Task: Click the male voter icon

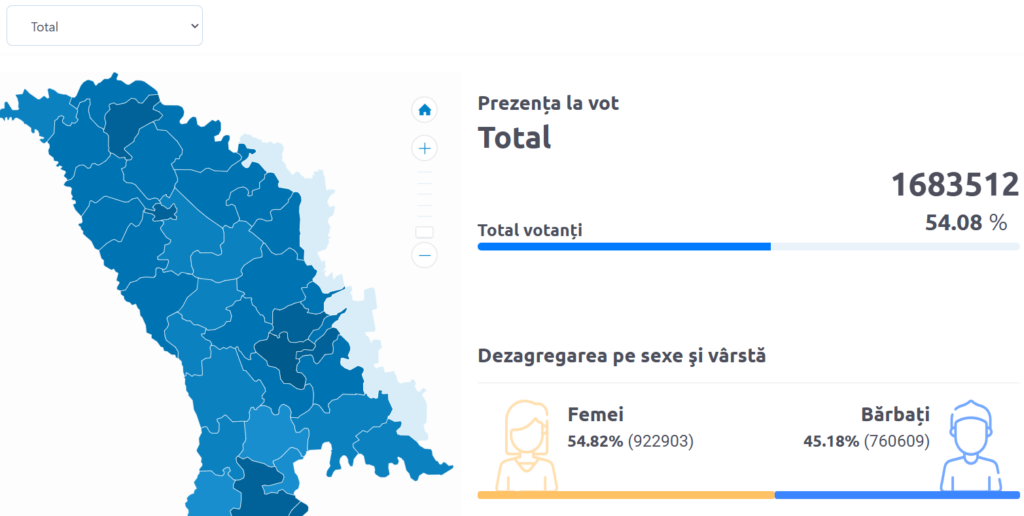Action: [x=971, y=446]
